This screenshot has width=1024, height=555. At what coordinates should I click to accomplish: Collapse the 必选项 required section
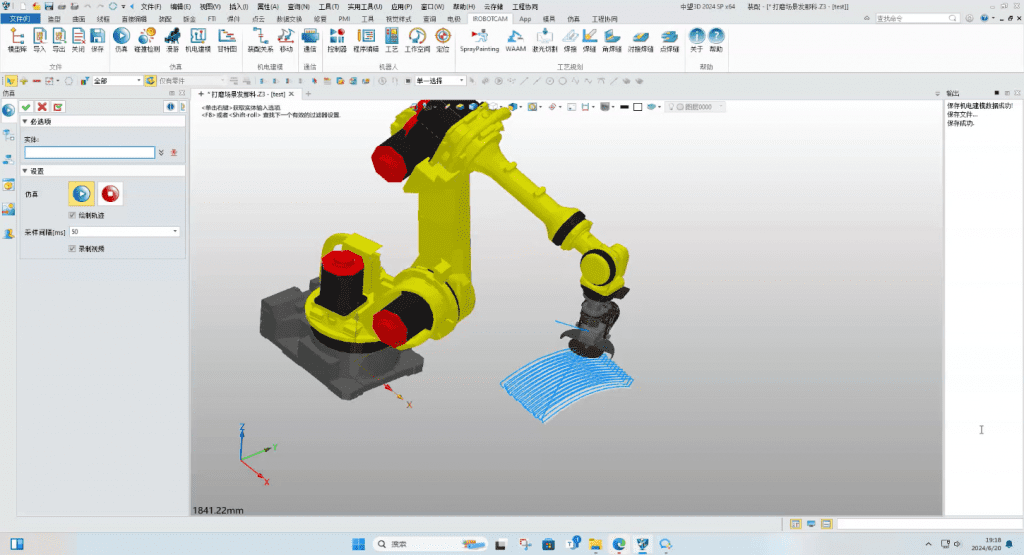tap(26, 121)
